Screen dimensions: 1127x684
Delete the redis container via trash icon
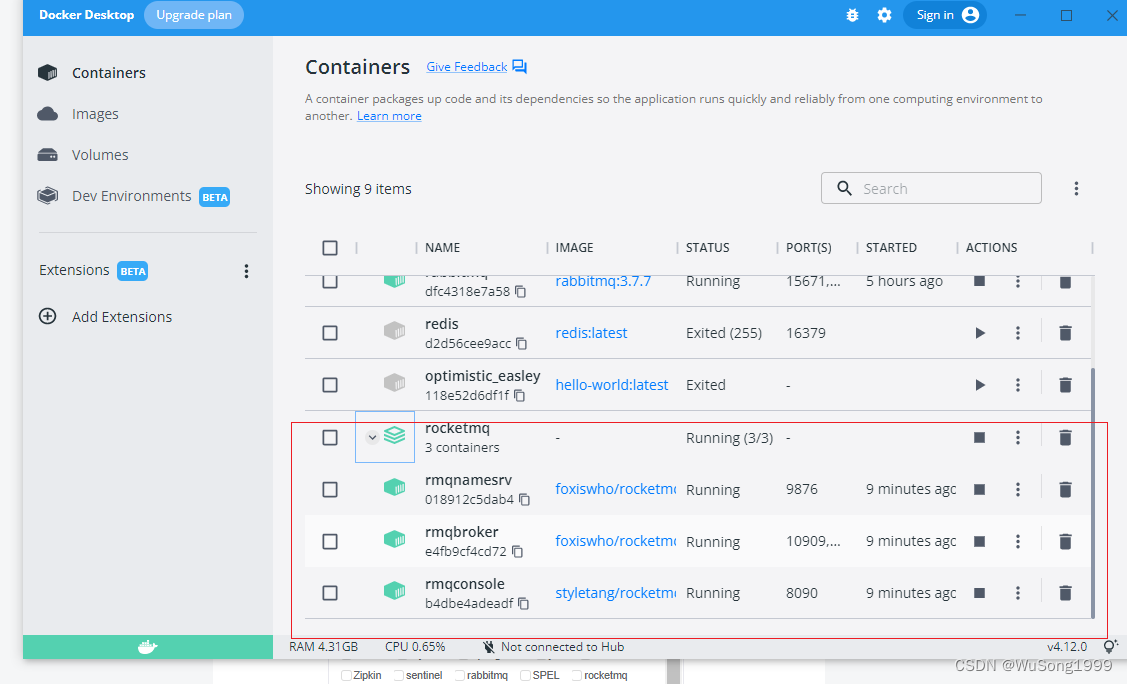[x=1064, y=333]
